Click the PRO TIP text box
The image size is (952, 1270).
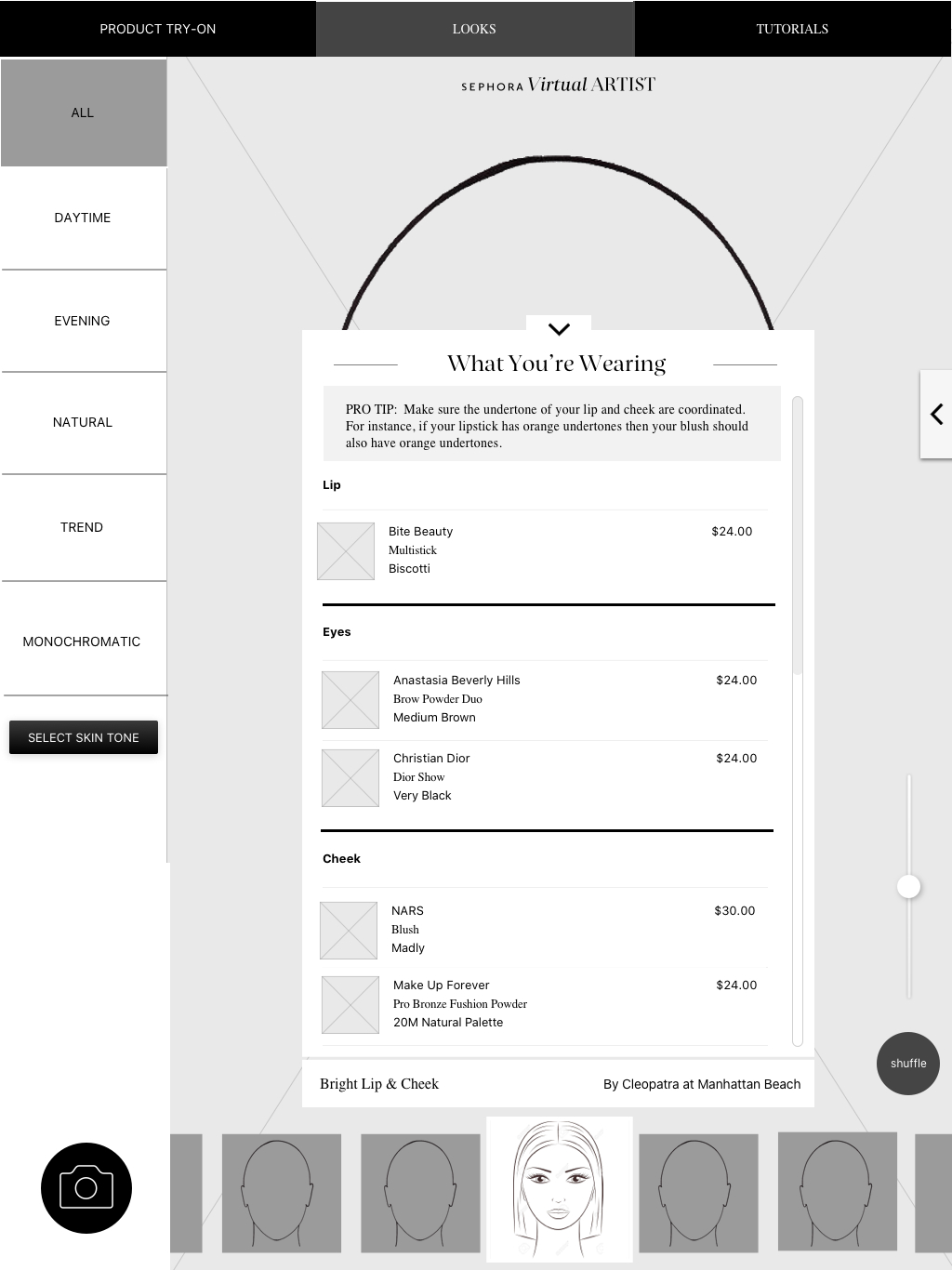coord(552,424)
